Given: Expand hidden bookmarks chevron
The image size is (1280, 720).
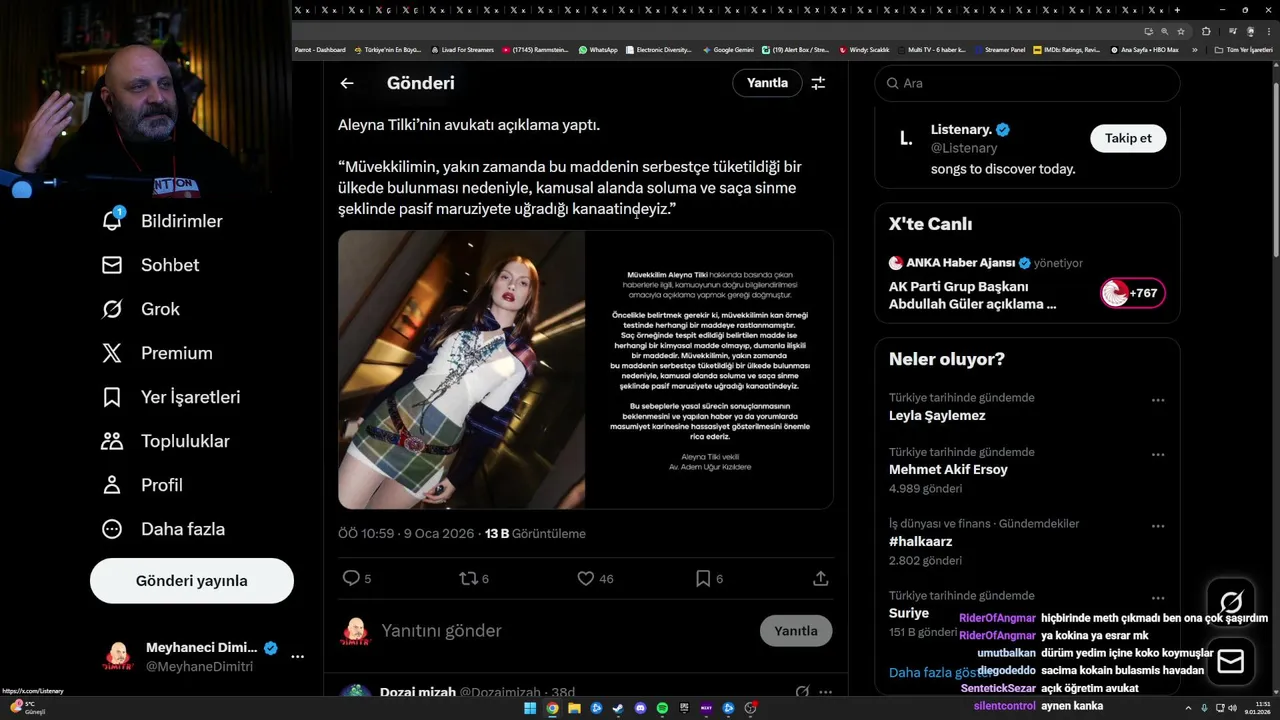Looking at the screenshot, I should click(1194, 49).
